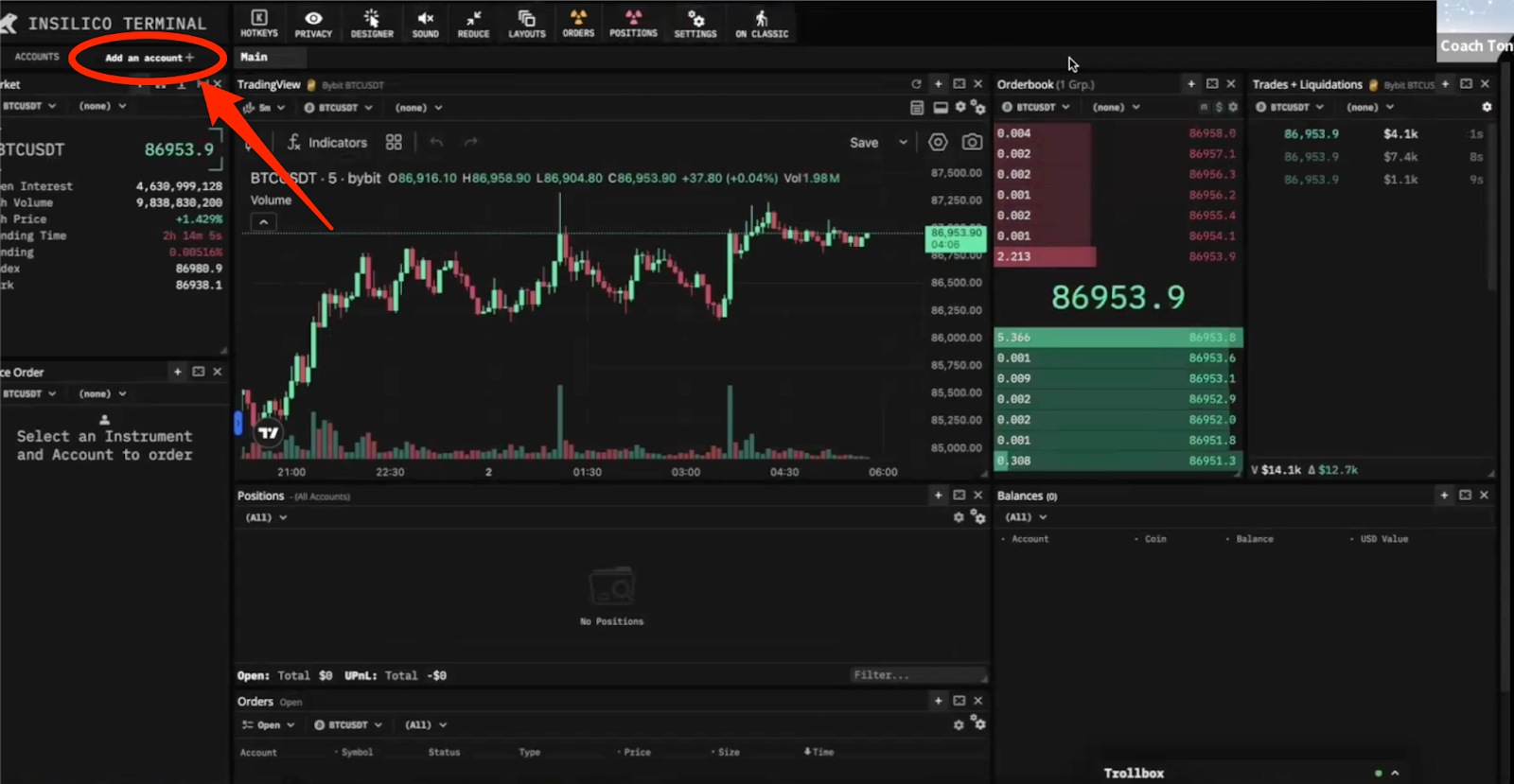Open the Positions toolbar icon
1514x784 pixels.
coord(633,24)
